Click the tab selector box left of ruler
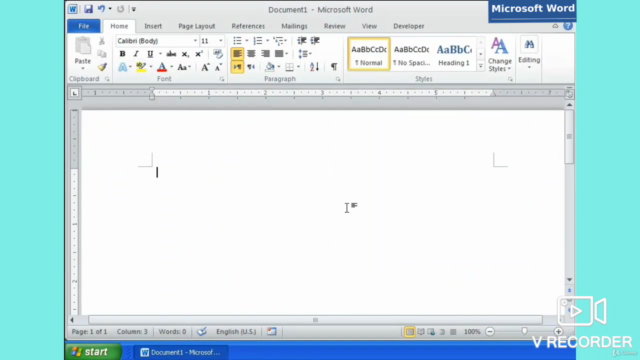The height and width of the screenshot is (360, 640). 74,93
